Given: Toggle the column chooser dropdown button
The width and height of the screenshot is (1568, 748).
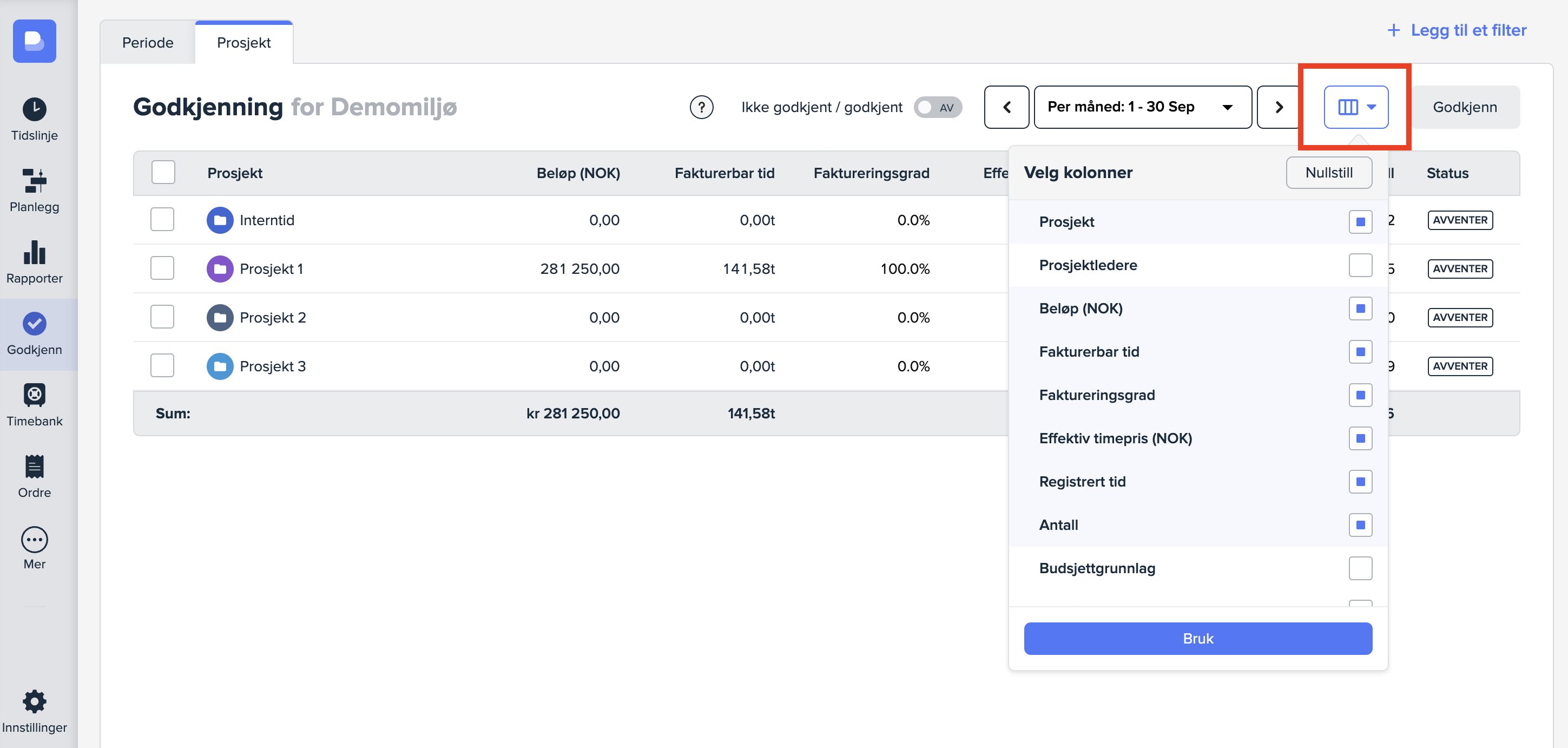Looking at the screenshot, I should click(1355, 107).
